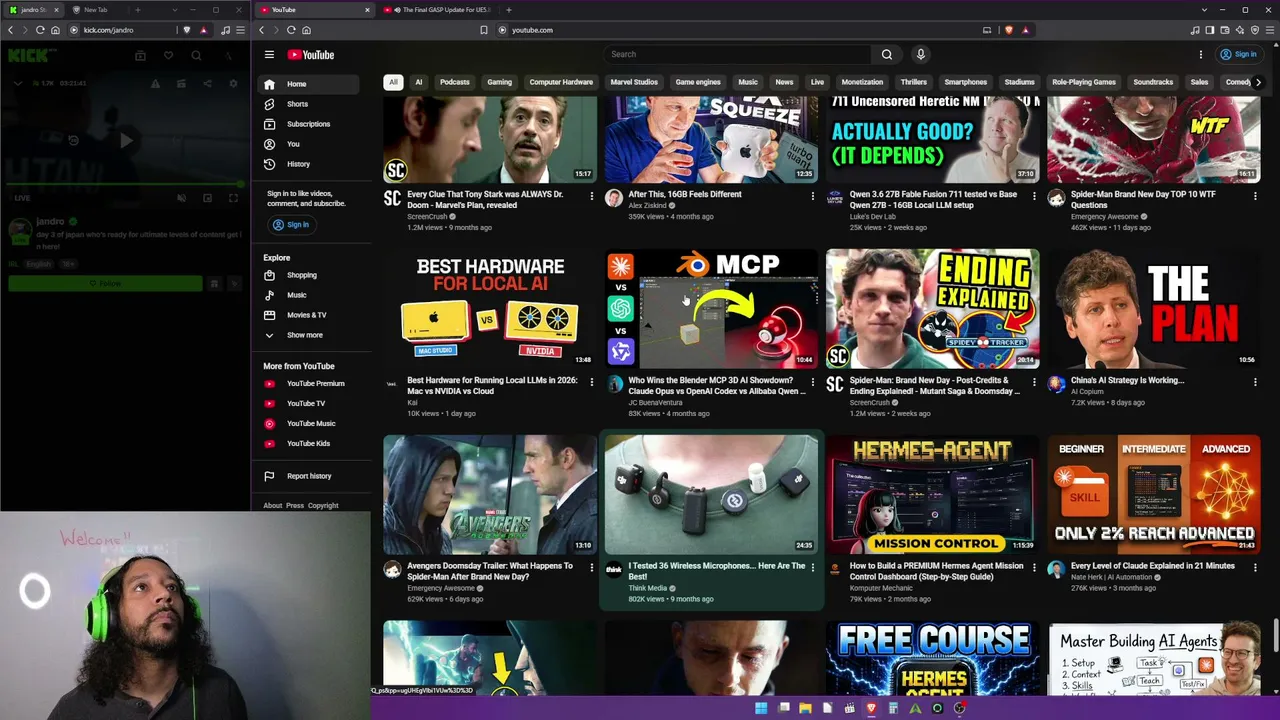
Task: Open options for 36 Wireless Microphones video
Action: coord(812,568)
